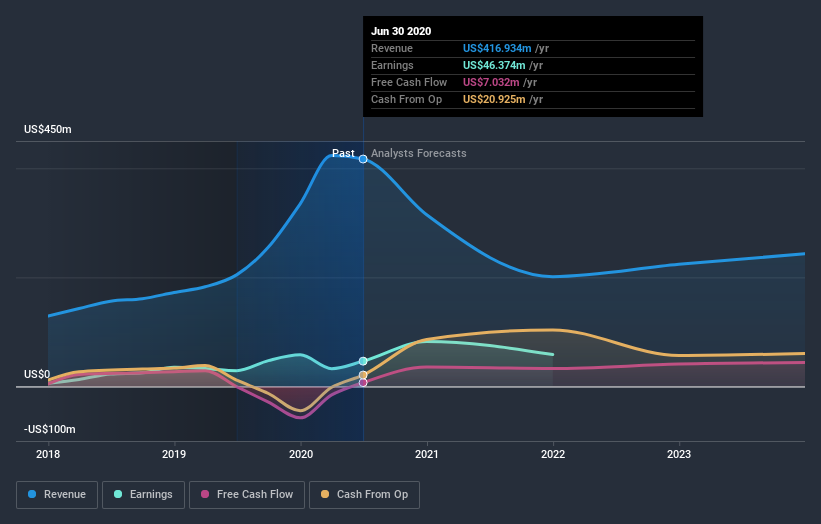Select the Cash From Op marker at Jun 2020
Image resolution: width=821 pixels, height=524 pixels.
point(363,375)
